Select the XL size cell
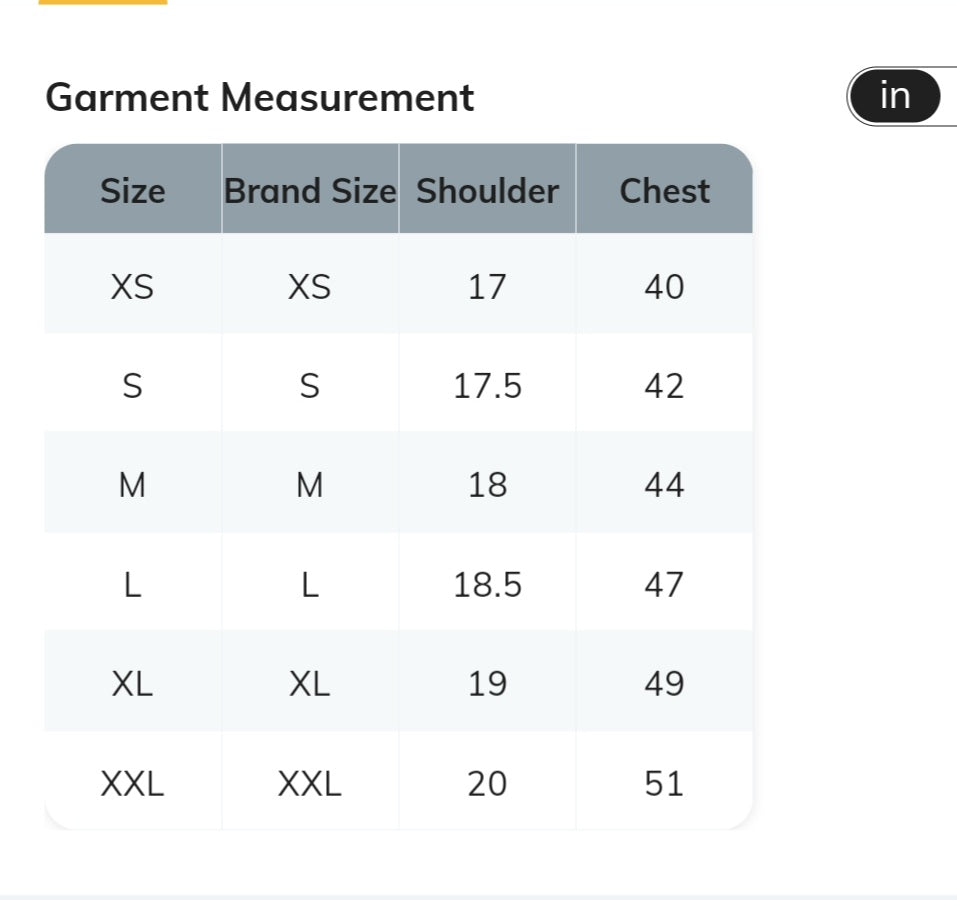The image size is (957, 900). 133,682
